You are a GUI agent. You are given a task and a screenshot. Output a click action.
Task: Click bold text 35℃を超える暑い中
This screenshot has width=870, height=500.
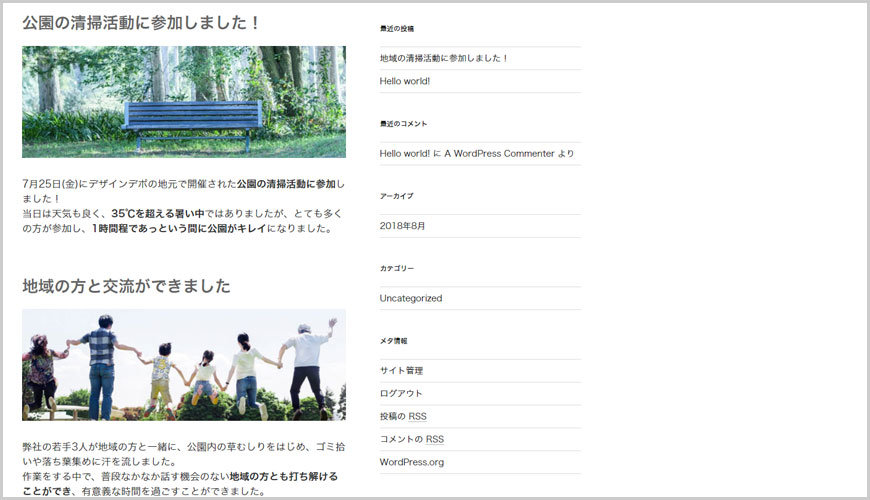pos(158,213)
